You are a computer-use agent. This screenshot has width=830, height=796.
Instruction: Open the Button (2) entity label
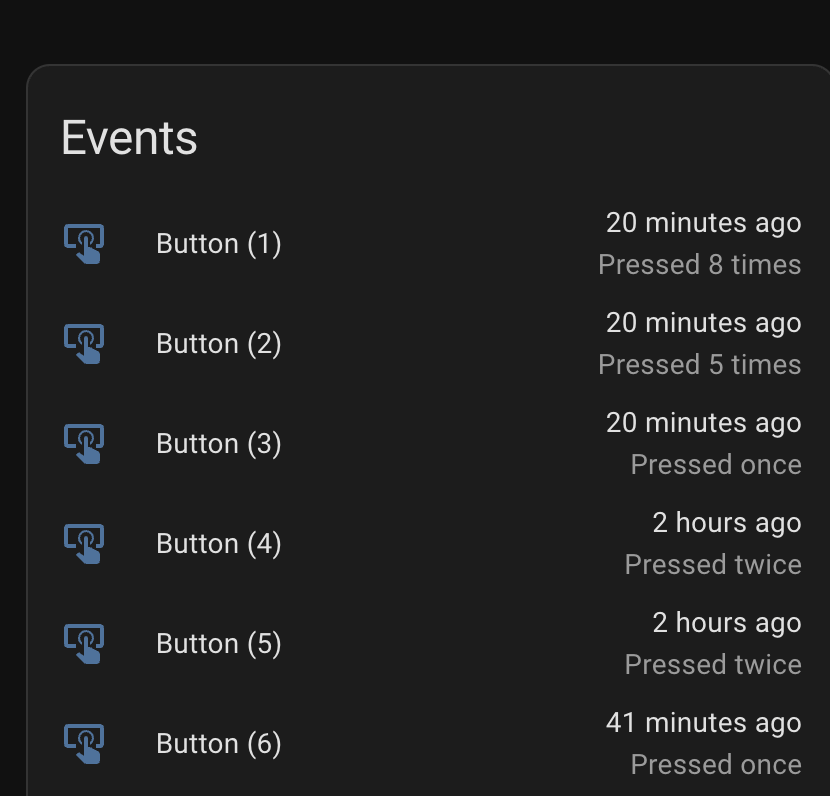219,344
